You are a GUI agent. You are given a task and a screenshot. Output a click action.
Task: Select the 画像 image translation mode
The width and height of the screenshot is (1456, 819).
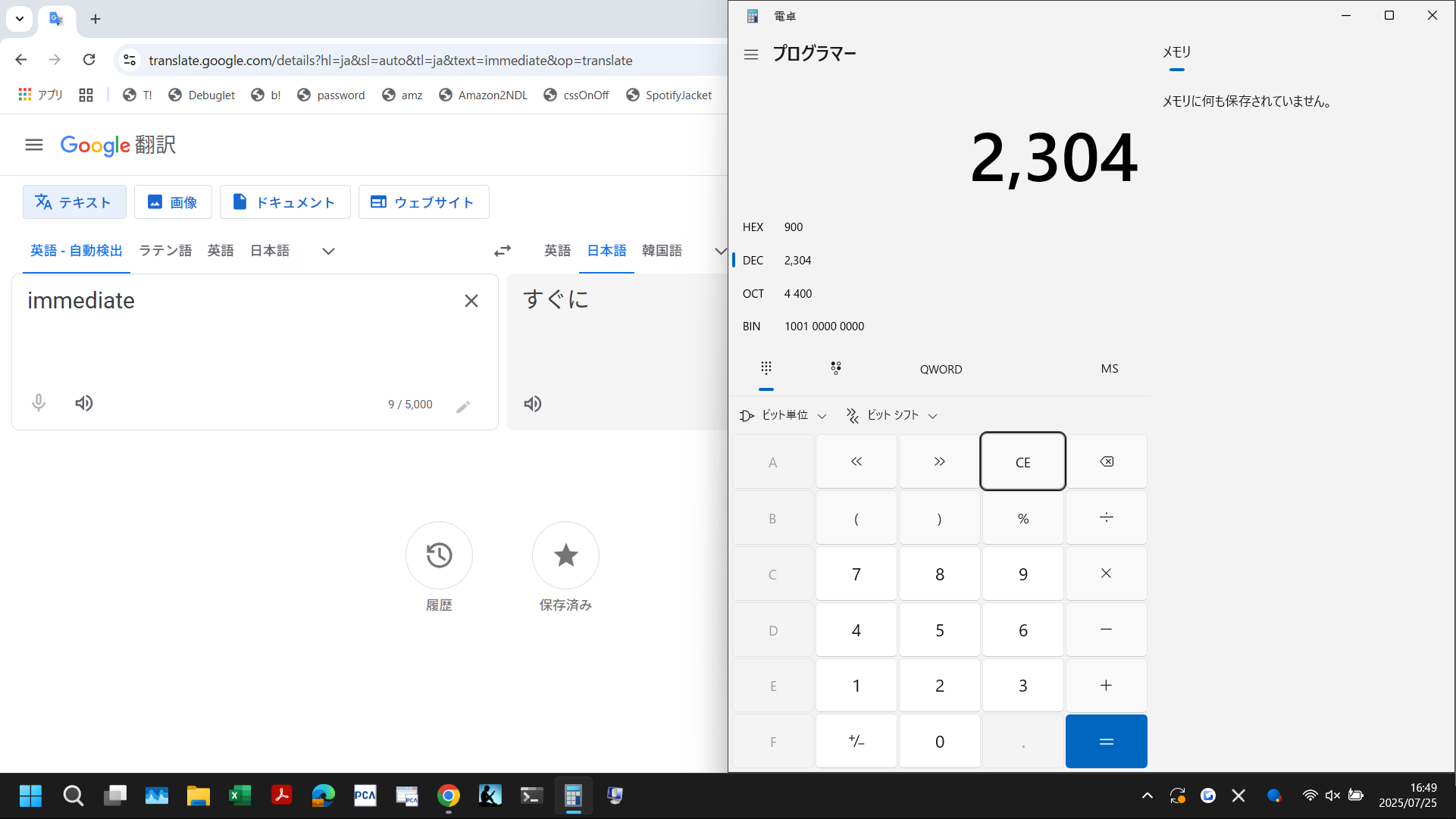(x=173, y=202)
